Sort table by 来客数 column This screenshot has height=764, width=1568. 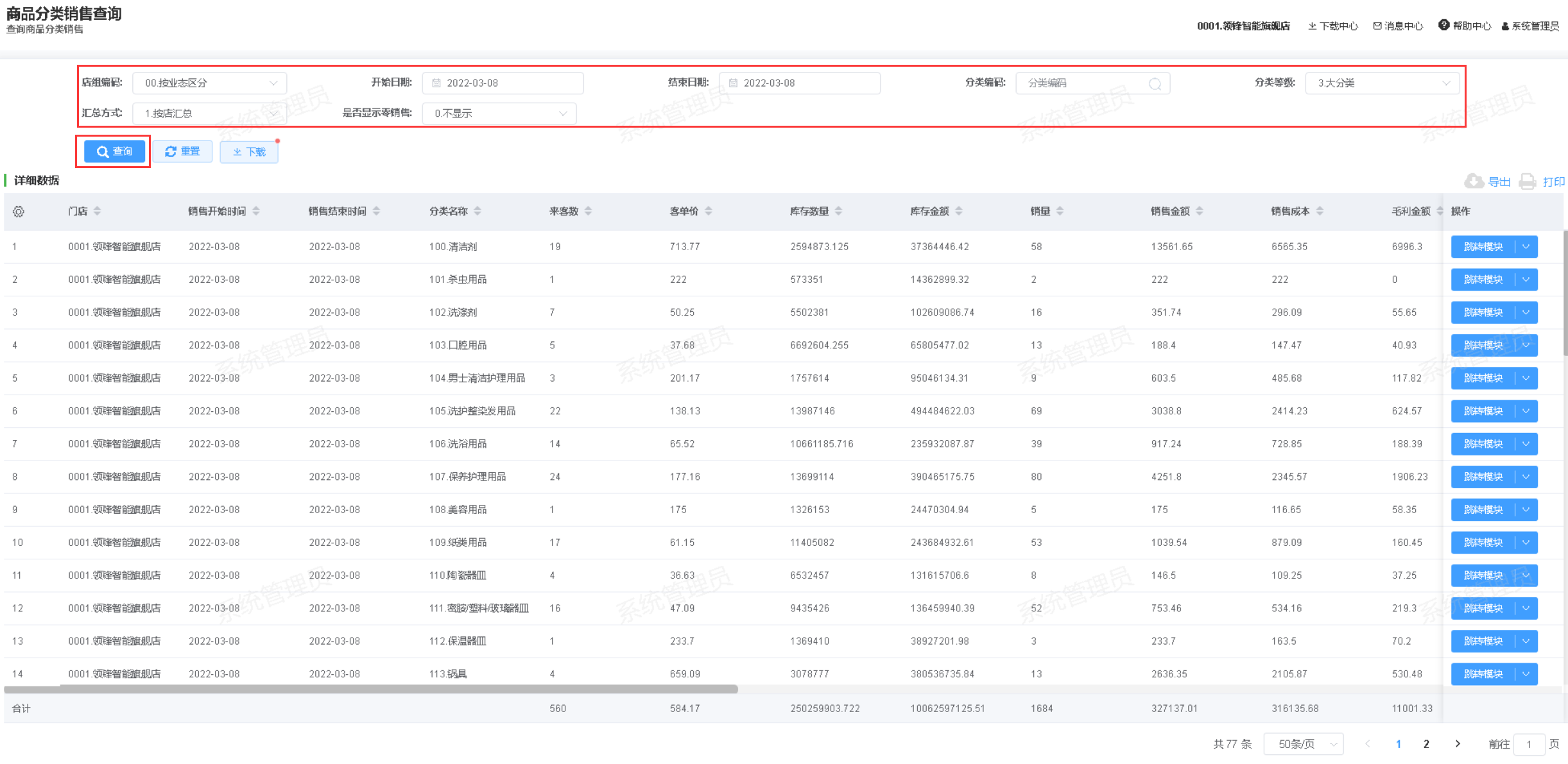[x=588, y=211]
